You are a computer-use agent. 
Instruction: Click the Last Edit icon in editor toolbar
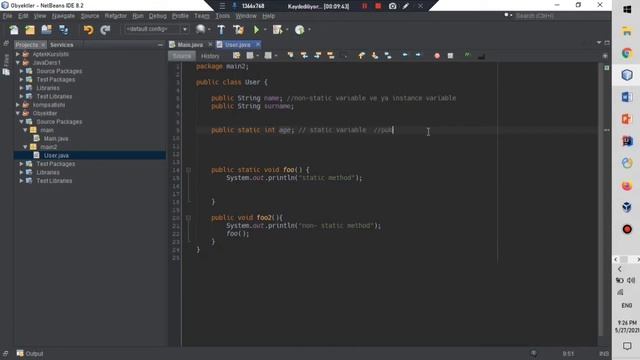[x=236, y=56]
